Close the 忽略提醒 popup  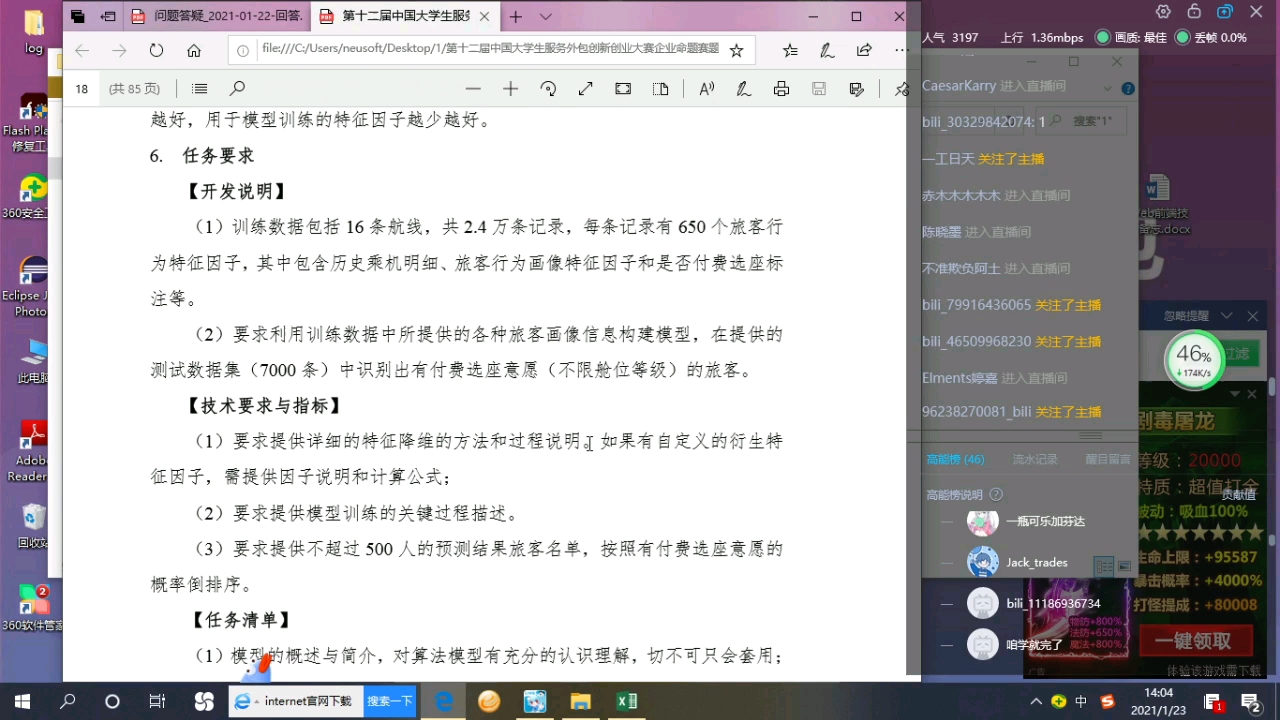point(1253,316)
